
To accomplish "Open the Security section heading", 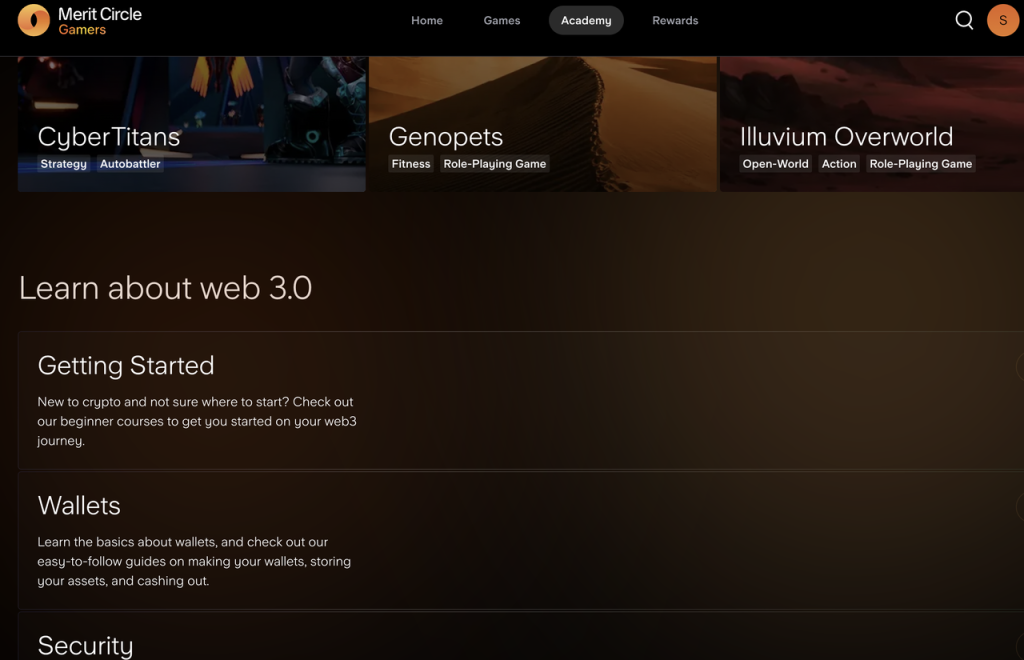I will point(86,646).
